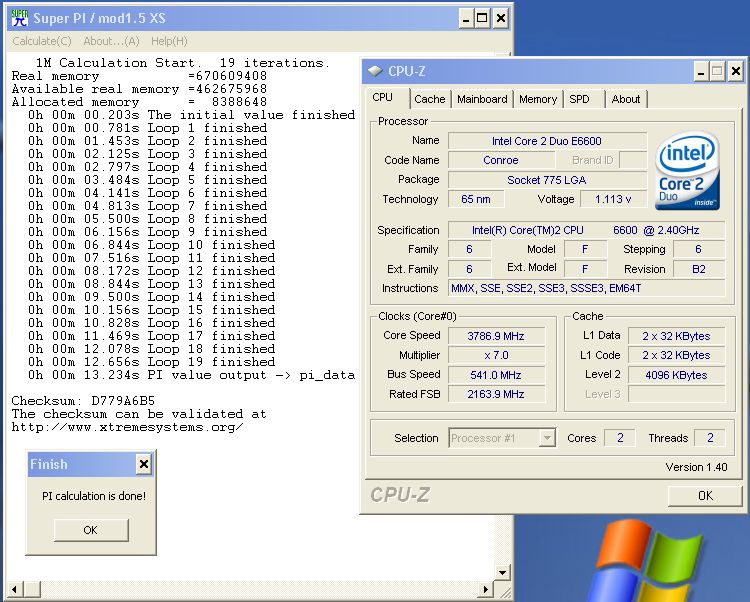Click the Super PI scroll down arrow
The height and width of the screenshot is (602, 750).
(502, 572)
